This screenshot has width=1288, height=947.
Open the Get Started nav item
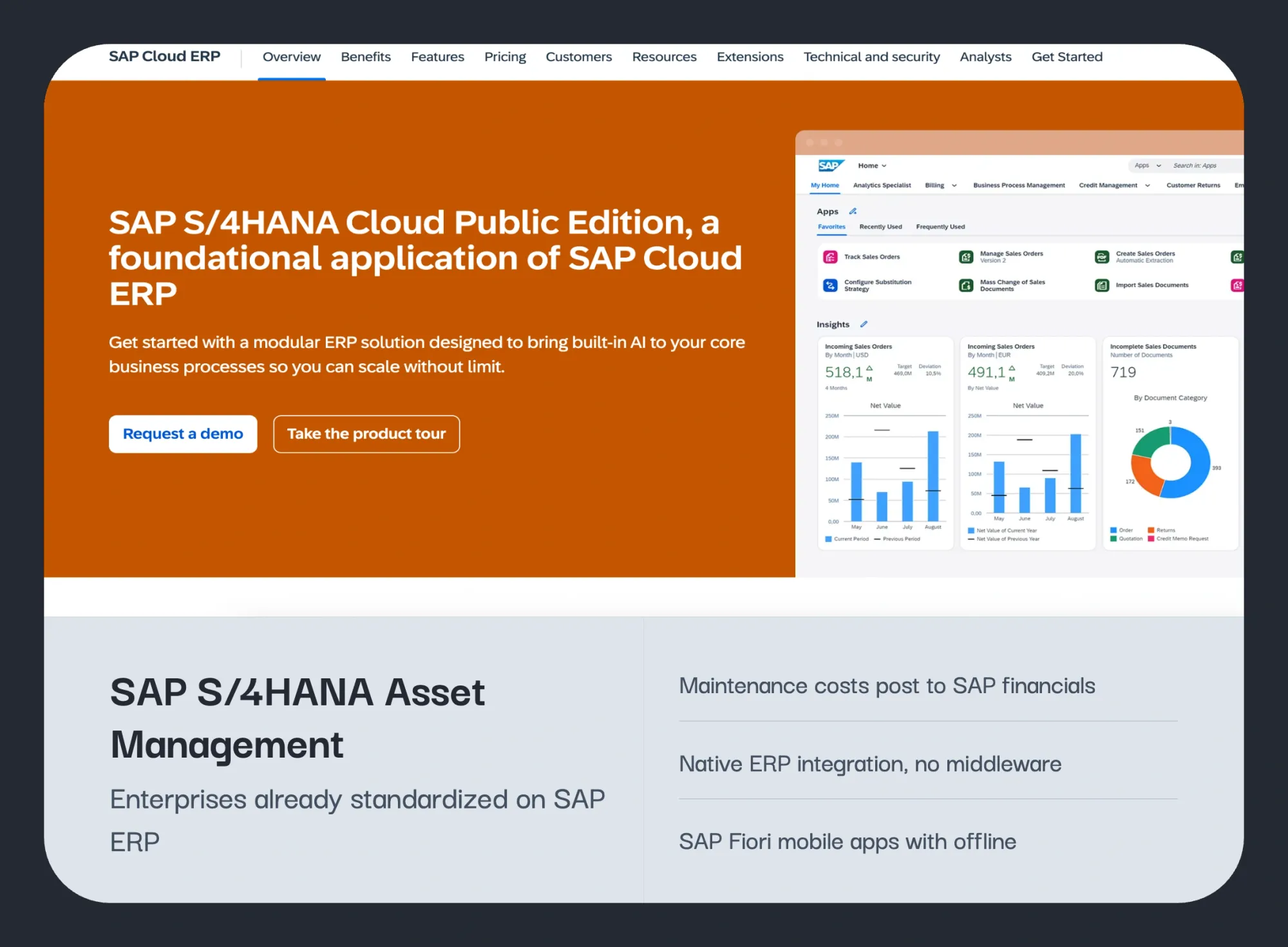tap(1067, 57)
